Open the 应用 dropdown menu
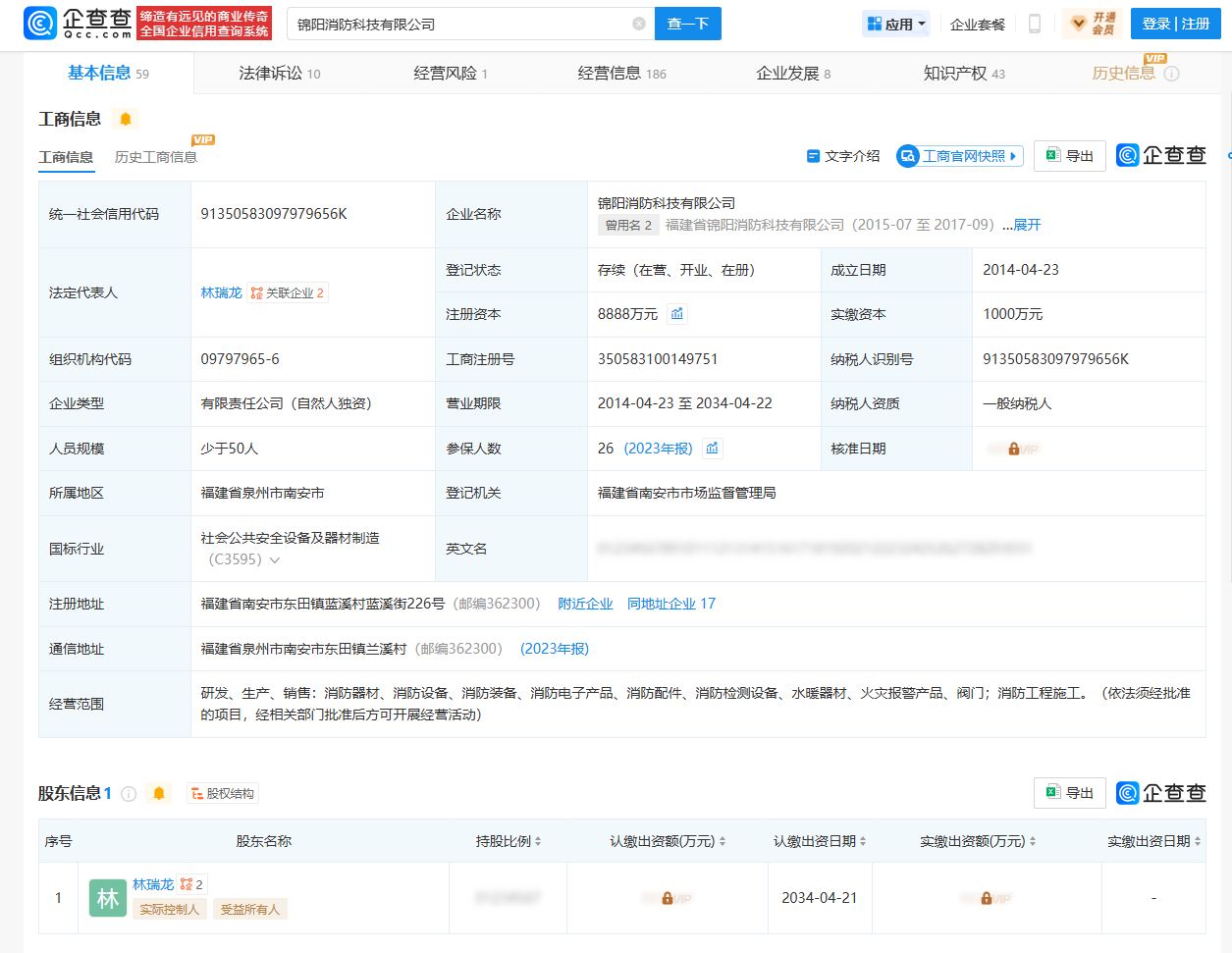Image resolution: width=1232 pixels, height=953 pixels. point(896,24)
